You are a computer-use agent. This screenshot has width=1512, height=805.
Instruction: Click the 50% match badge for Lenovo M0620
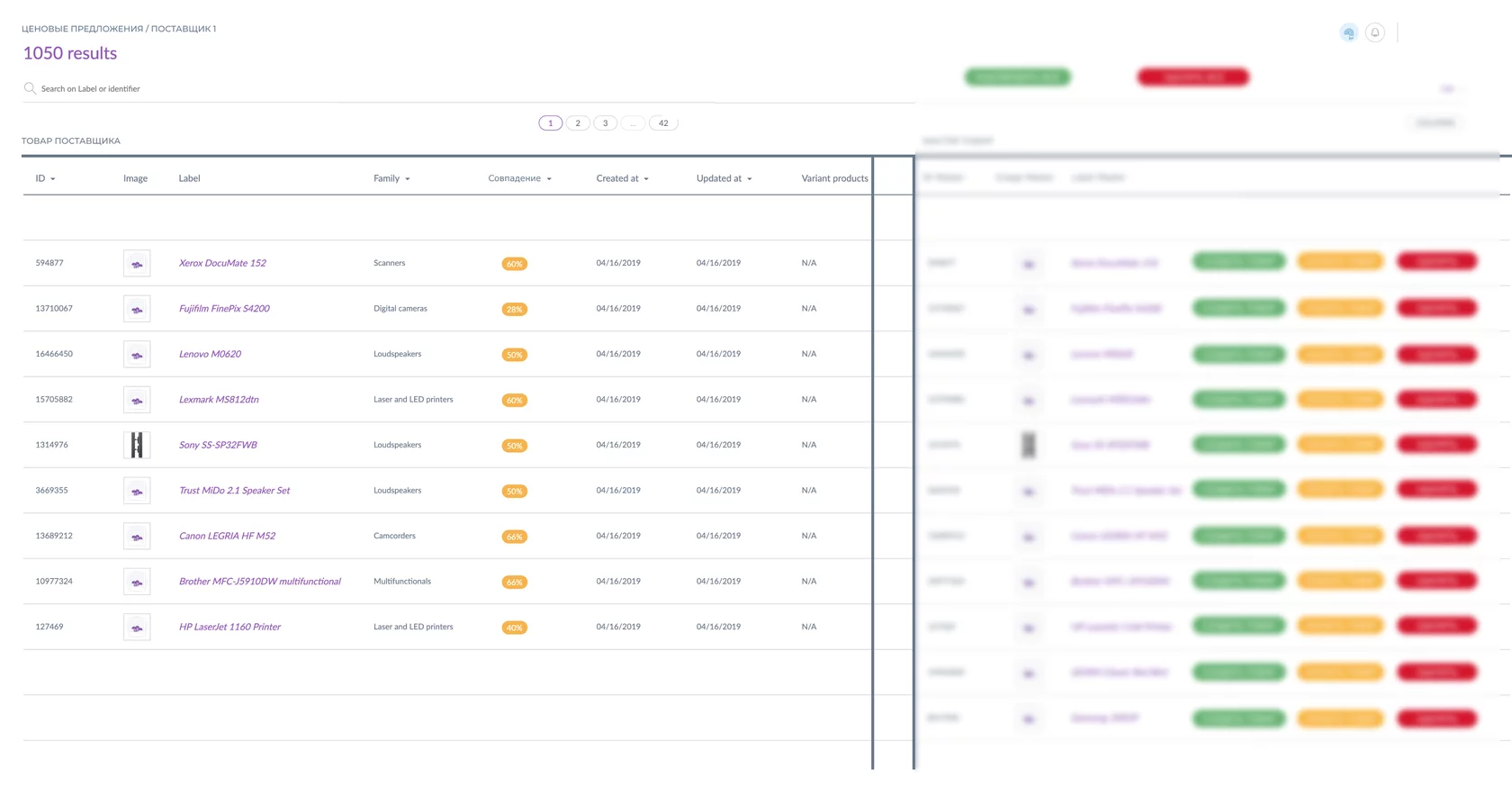(x=514, y=355)
